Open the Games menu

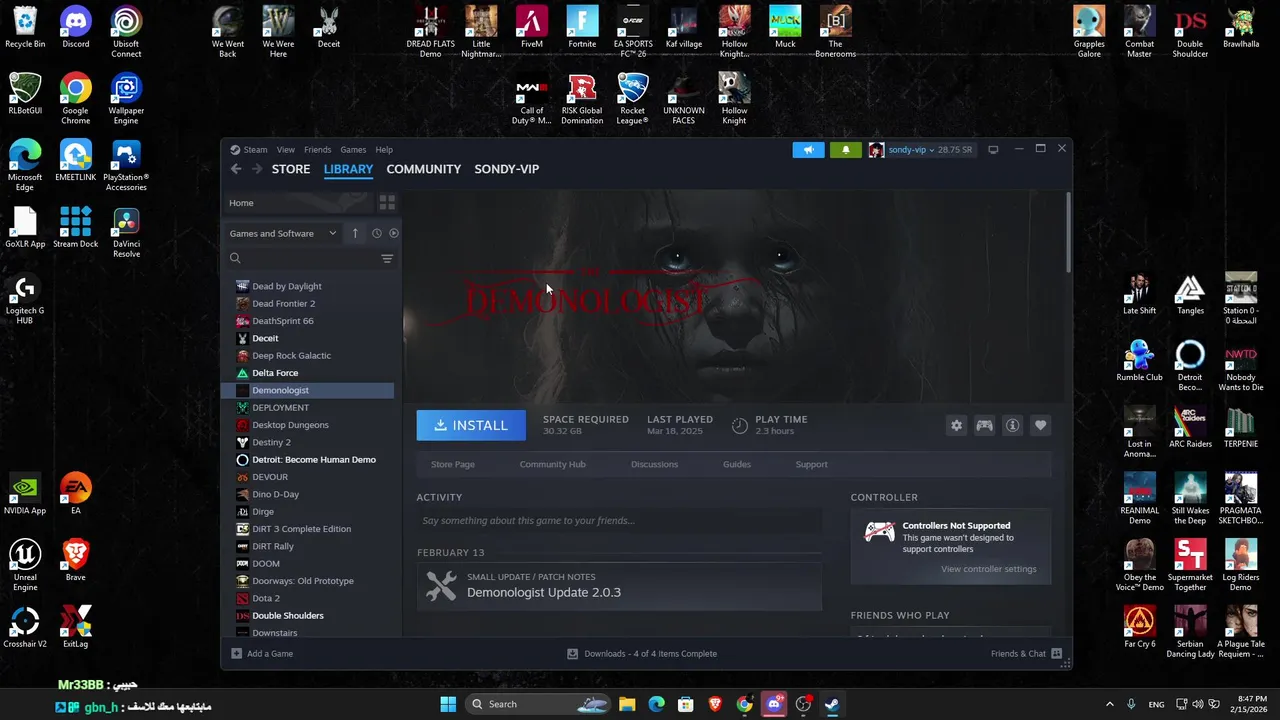(x=353, y=150)
